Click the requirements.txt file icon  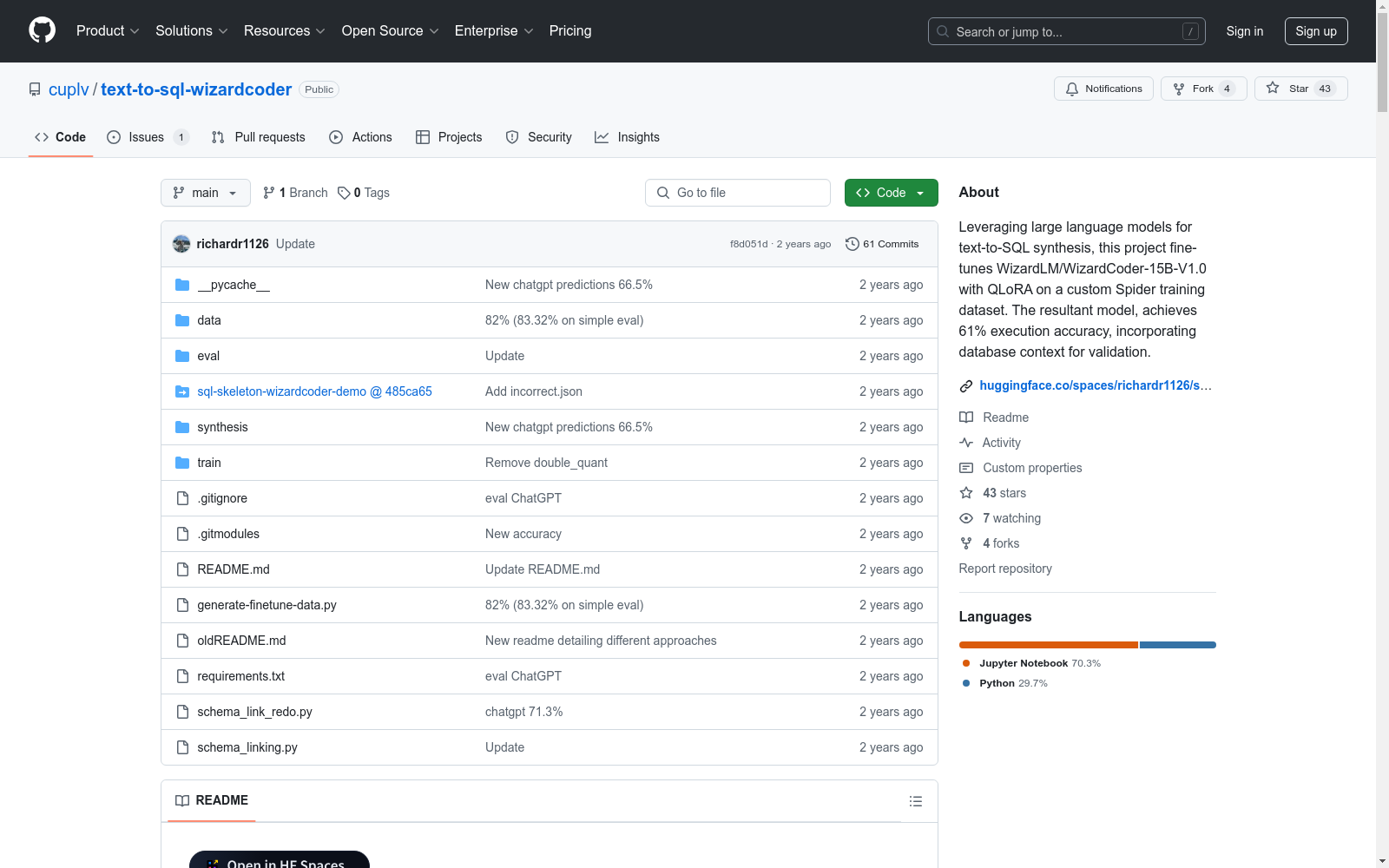182,676
